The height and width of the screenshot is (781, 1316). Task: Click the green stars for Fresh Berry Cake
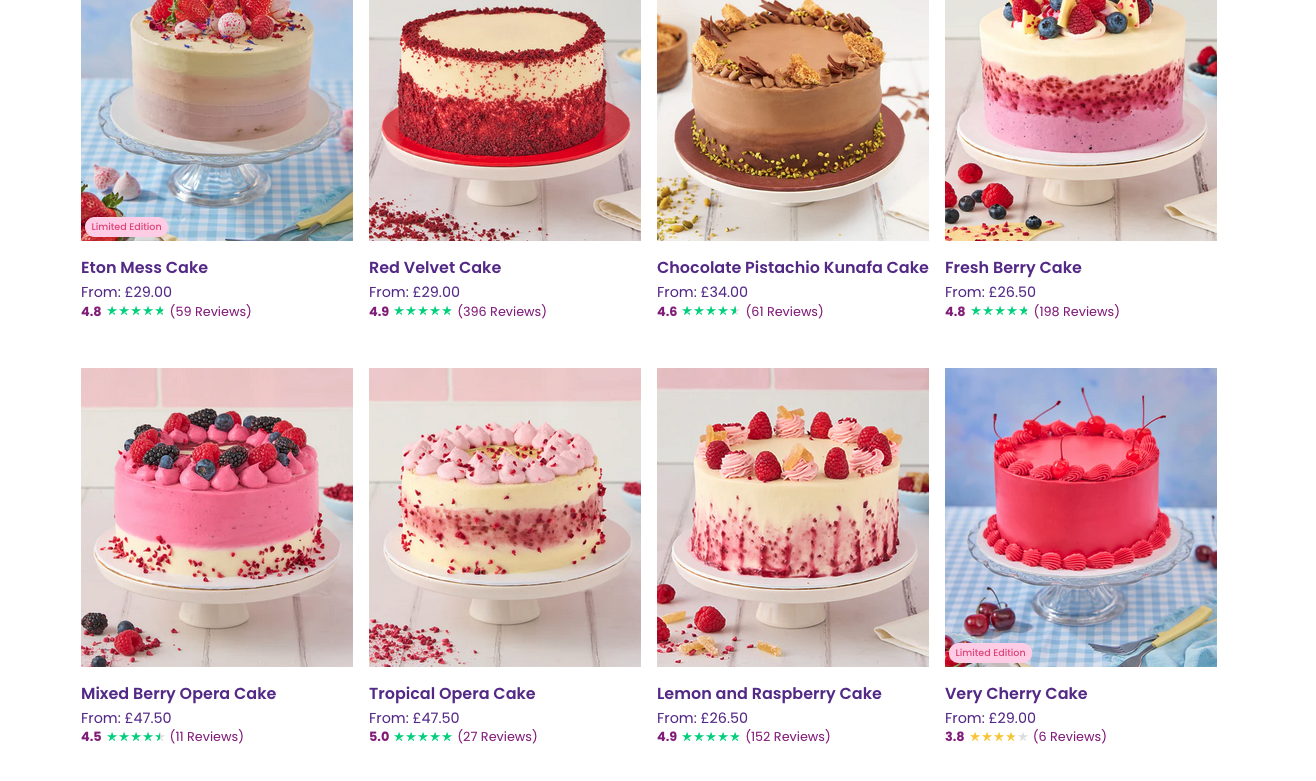click(x=999, y=312)
